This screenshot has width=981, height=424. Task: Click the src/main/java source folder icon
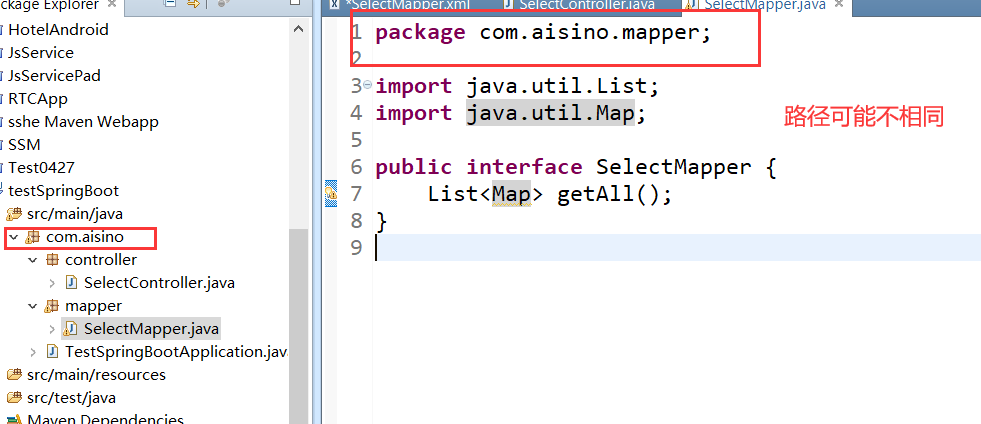click(14, 214)
